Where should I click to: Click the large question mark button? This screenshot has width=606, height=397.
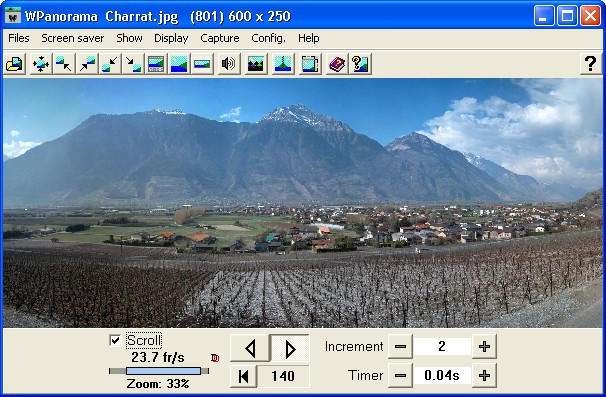click(590, 64)
